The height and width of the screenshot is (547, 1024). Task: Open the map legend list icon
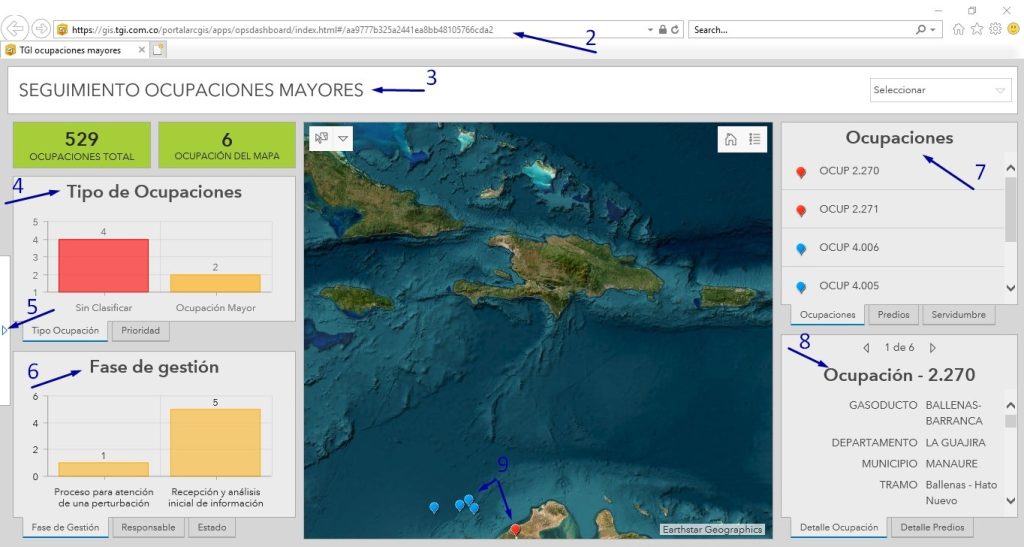click(x=755, y=139)
